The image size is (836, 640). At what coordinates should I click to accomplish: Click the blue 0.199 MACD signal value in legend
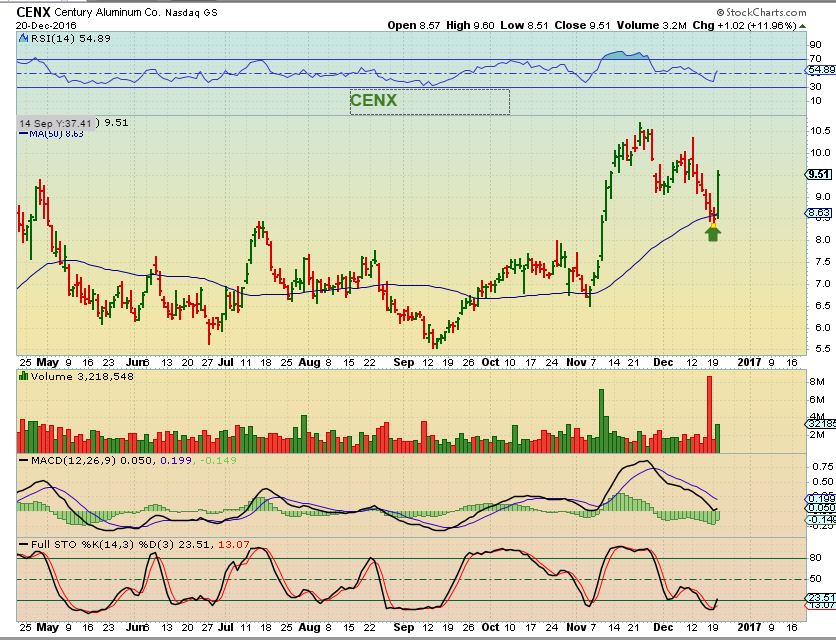pyautogui.click(x=175, y=460)
